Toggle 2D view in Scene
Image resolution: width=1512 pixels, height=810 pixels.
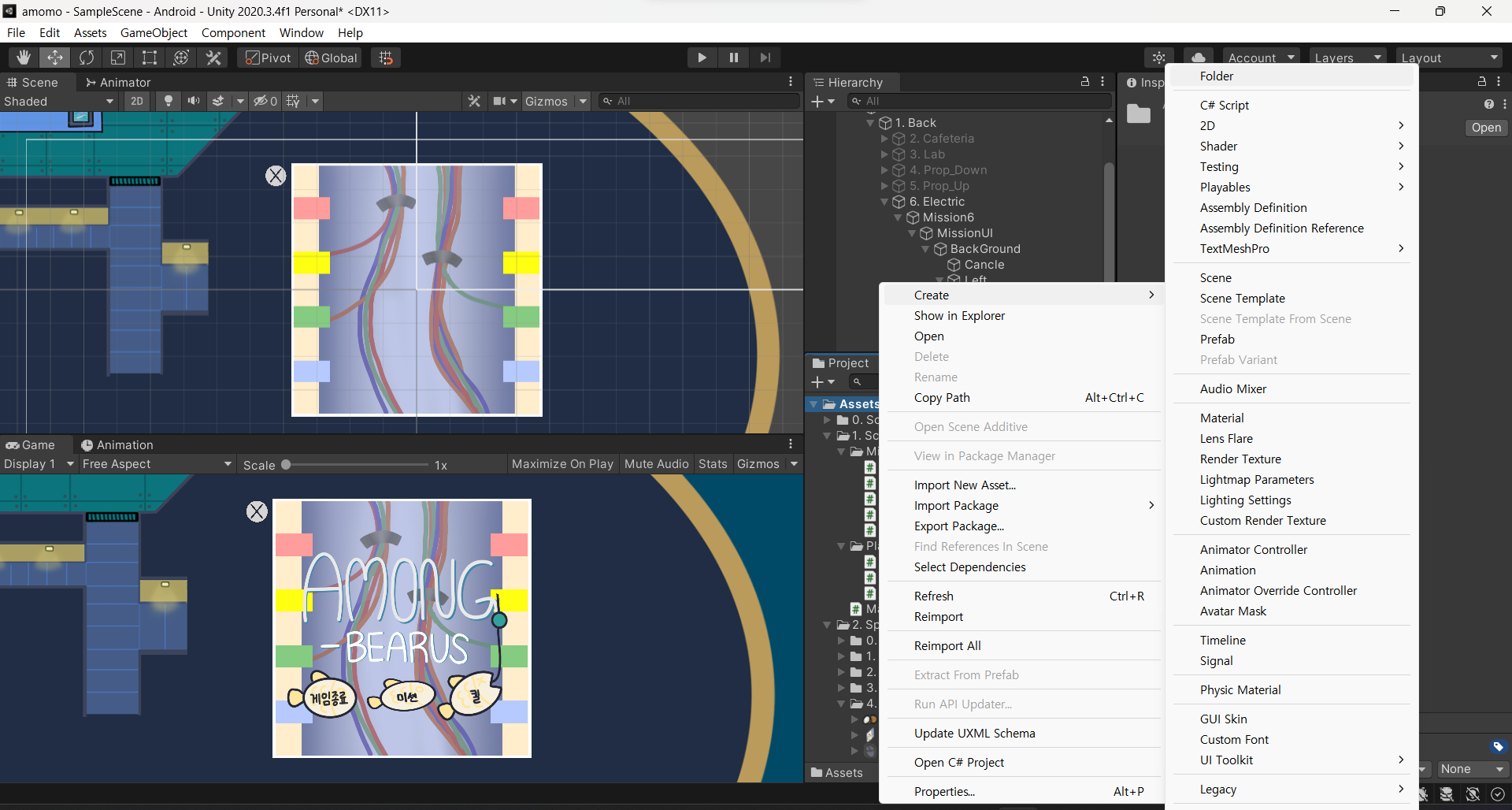coord(137,101)
